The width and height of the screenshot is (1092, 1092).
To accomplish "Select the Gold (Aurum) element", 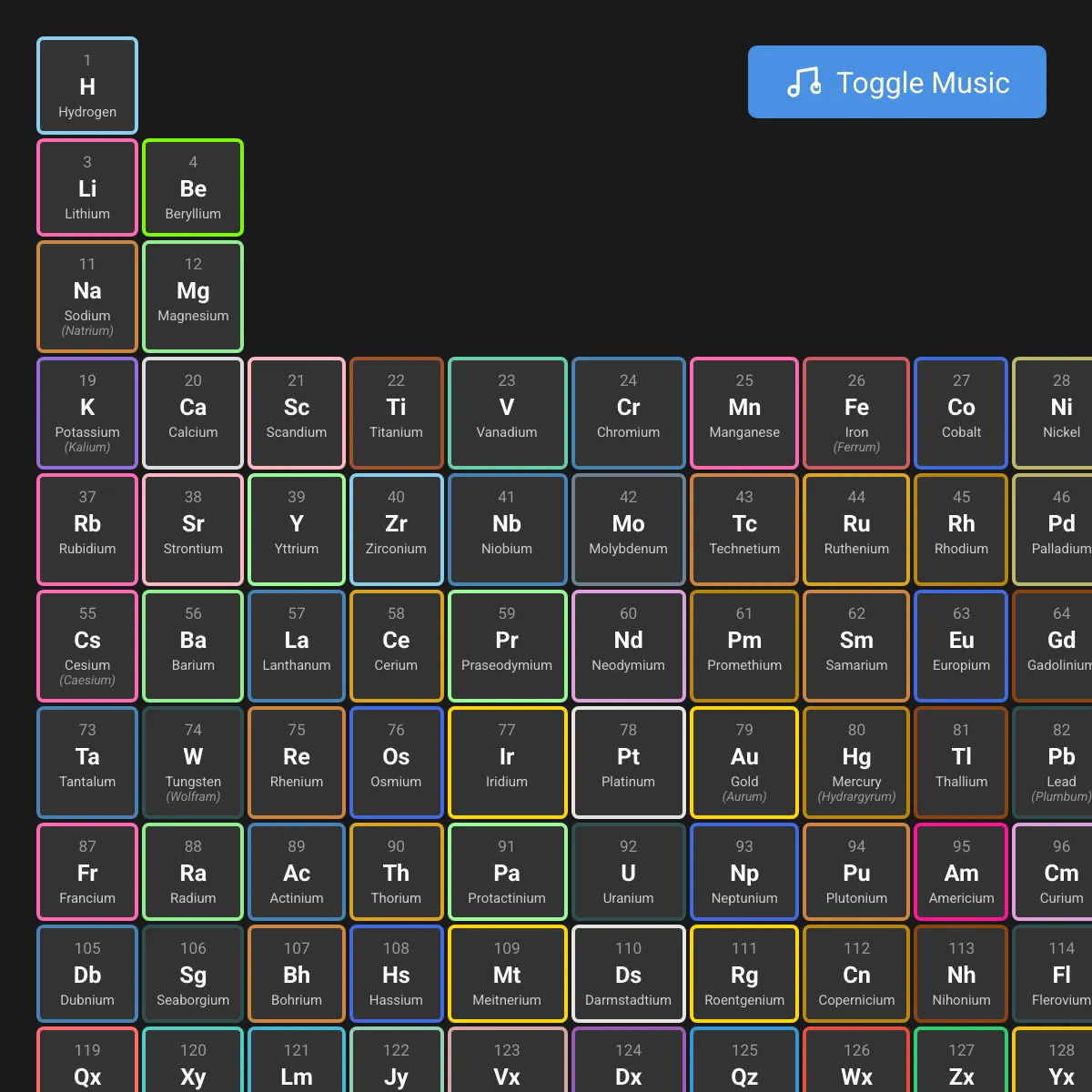I will [x=744, y=763].
